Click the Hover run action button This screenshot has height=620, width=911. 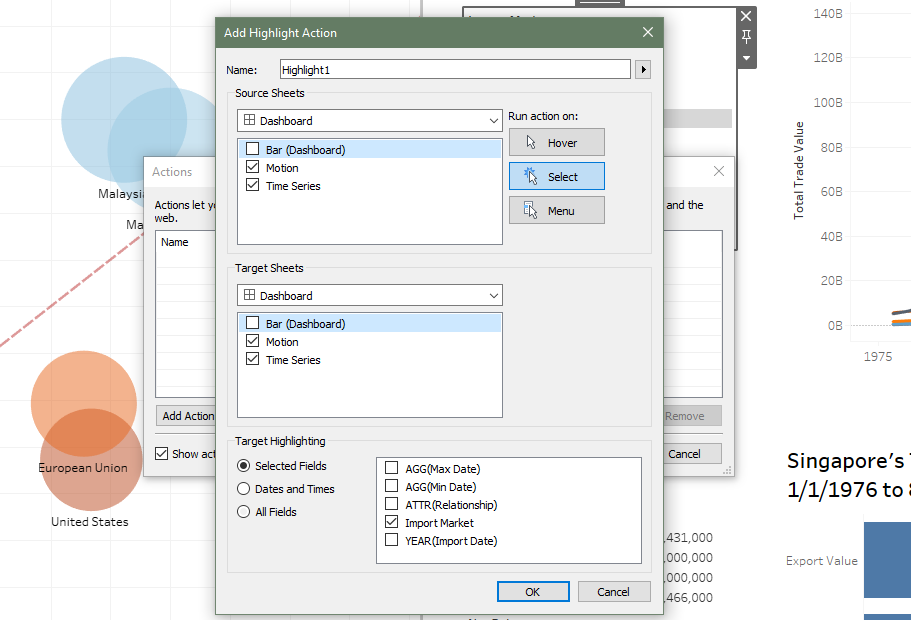pyautogui.click(x=556, y=143)
